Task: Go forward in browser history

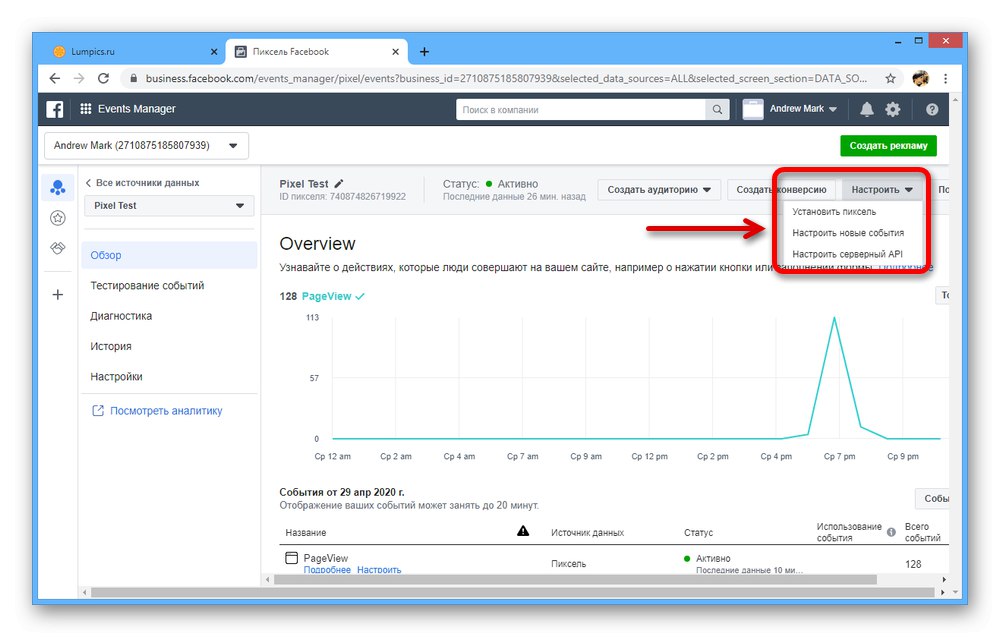Action: click(79, 78)
